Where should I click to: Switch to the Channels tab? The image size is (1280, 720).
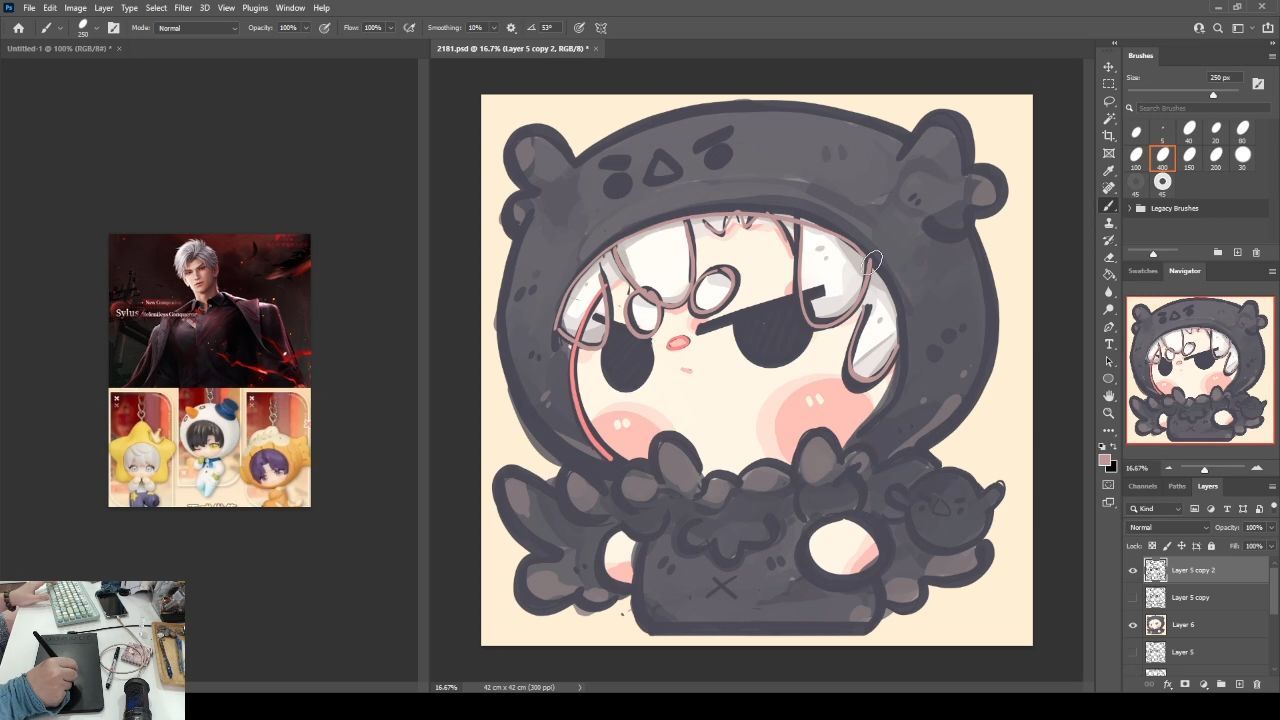point(1142,486)
